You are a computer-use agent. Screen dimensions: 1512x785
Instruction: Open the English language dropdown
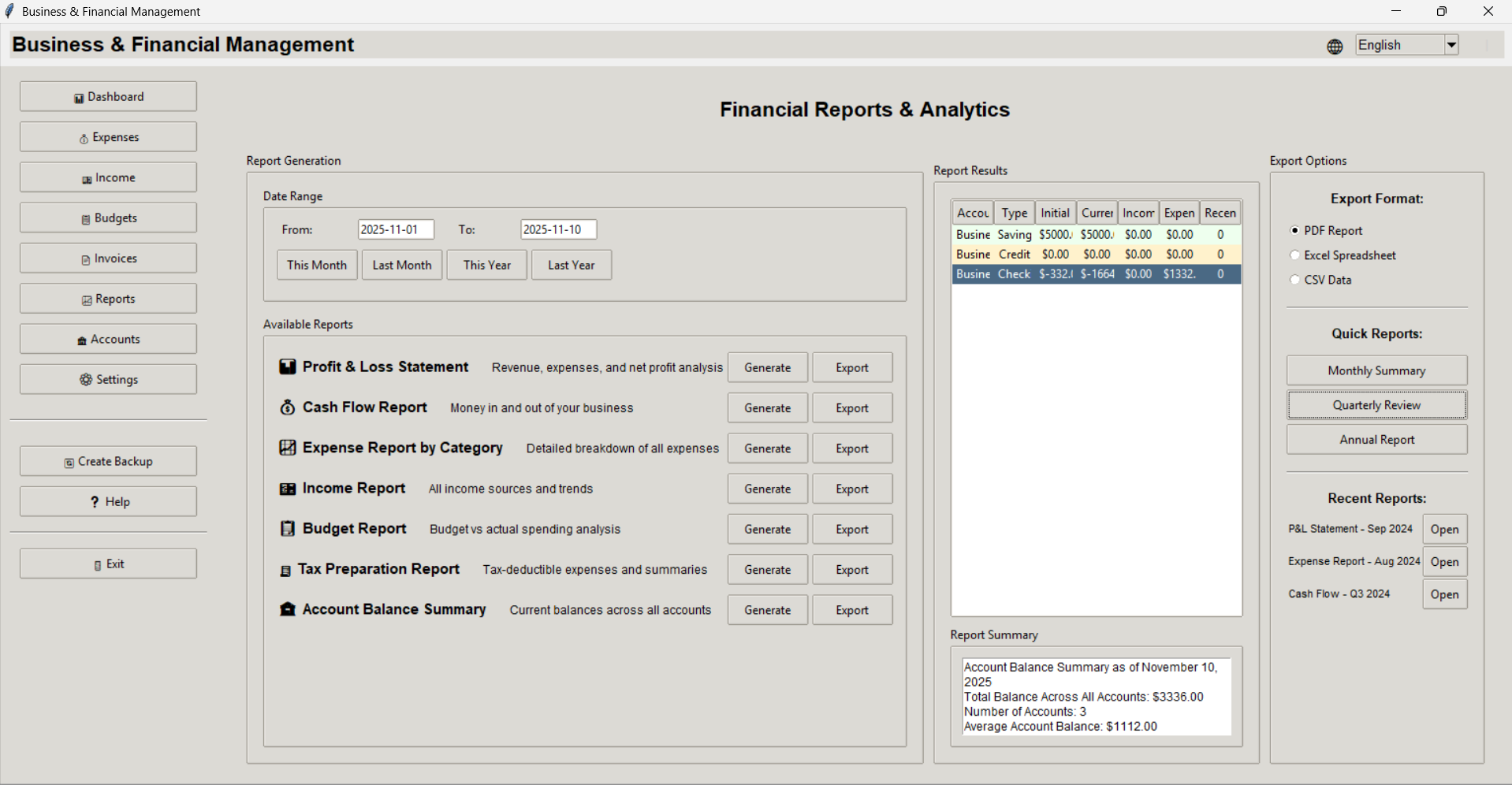coord(1451,44)
